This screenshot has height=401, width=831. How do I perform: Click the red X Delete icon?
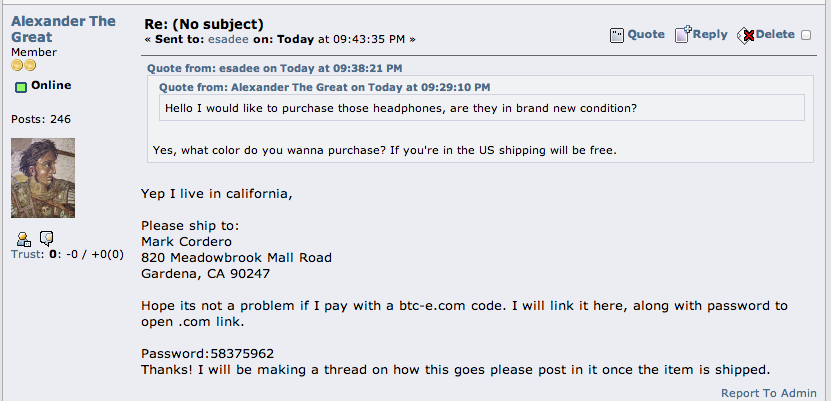(x=746, y=35)
